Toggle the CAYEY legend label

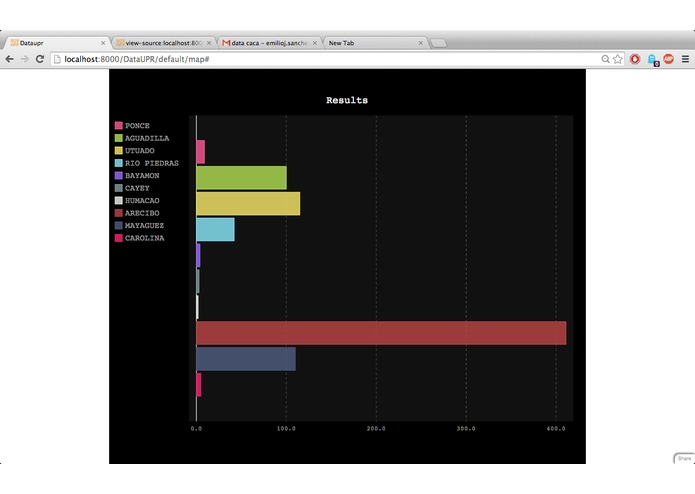137,188
